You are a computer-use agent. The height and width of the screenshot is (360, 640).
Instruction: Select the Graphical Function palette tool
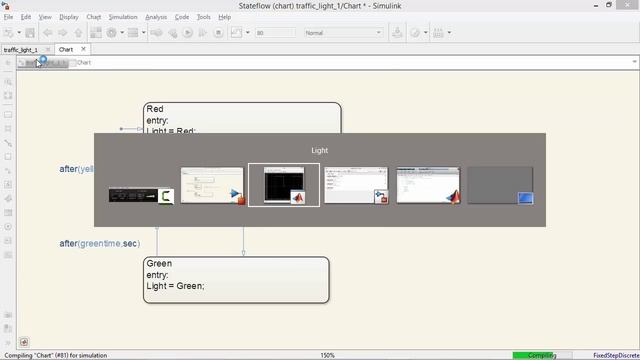click(8, 184)
